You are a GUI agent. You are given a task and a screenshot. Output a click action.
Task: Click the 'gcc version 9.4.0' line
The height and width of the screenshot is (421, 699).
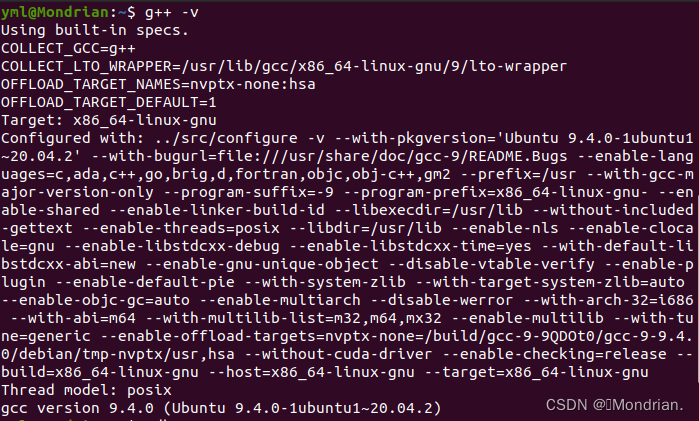221,408
